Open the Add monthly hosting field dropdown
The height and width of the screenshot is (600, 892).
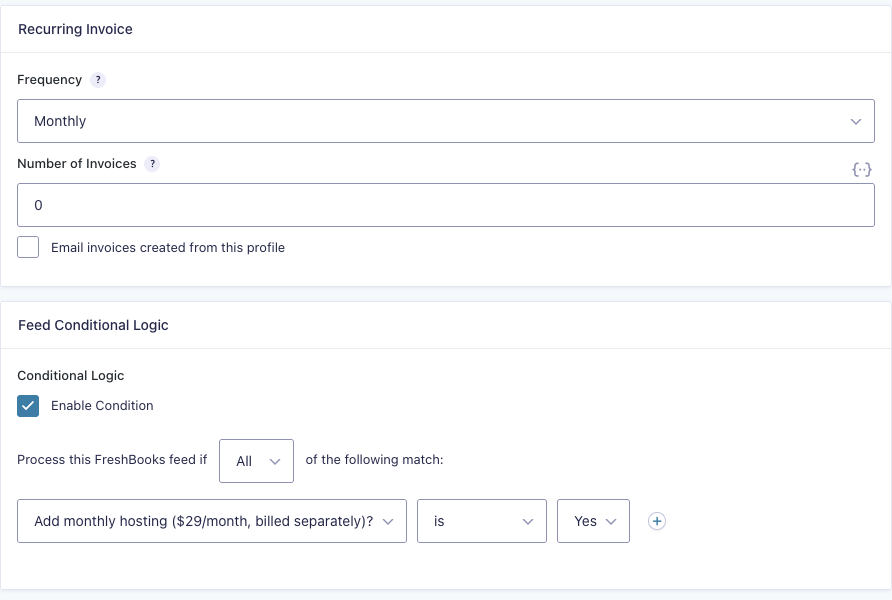212,521
